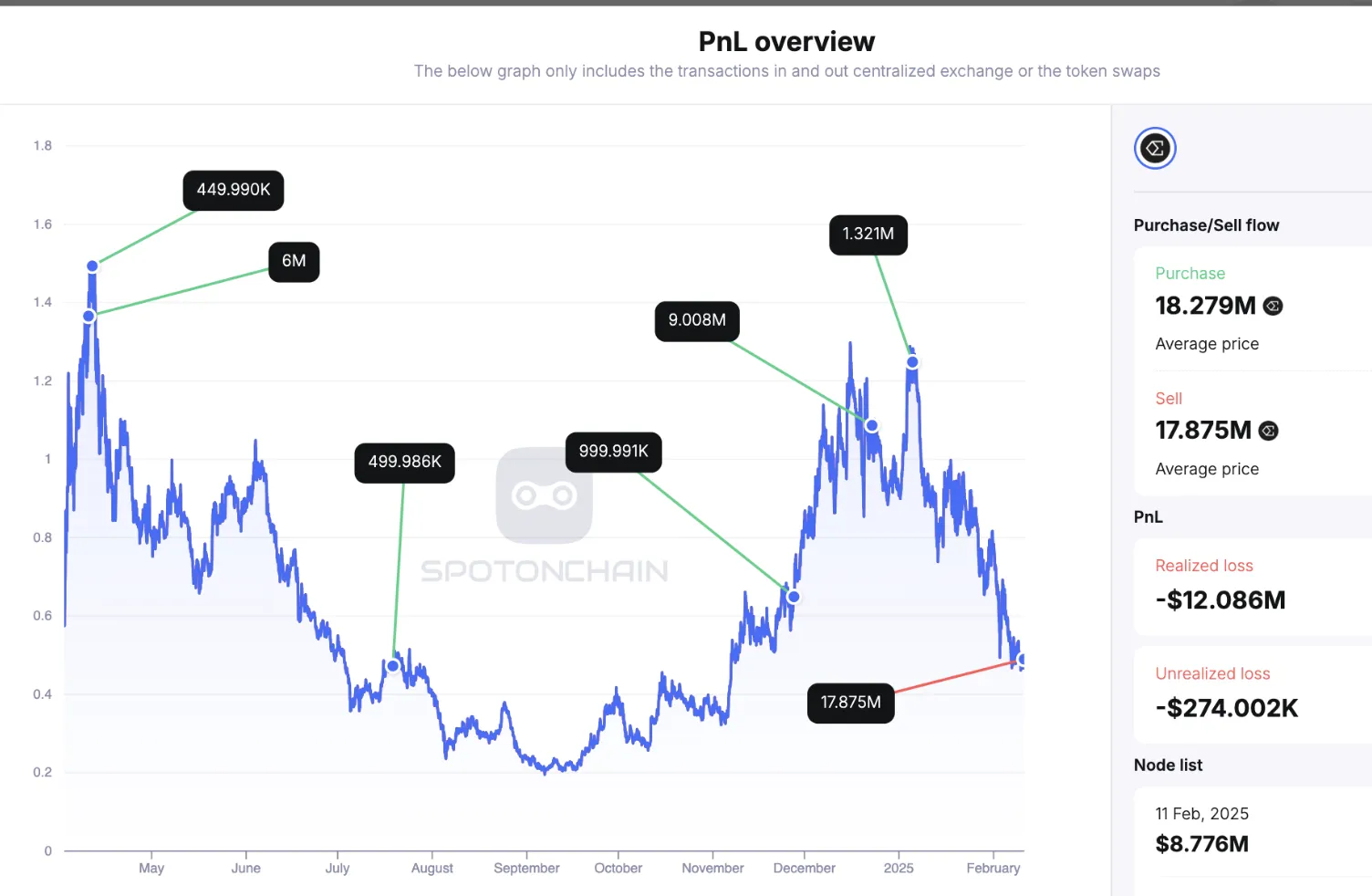Click the token icon beside 17.875M sell
The width and height of the screenshot is (1372, 896).
(1268, 431)
